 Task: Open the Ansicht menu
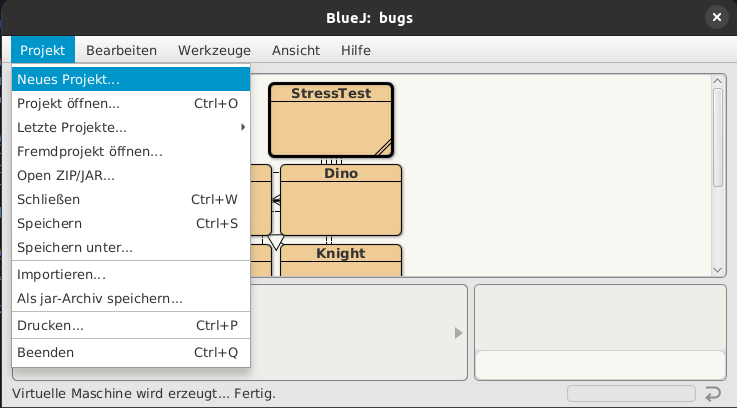(296, 49)
